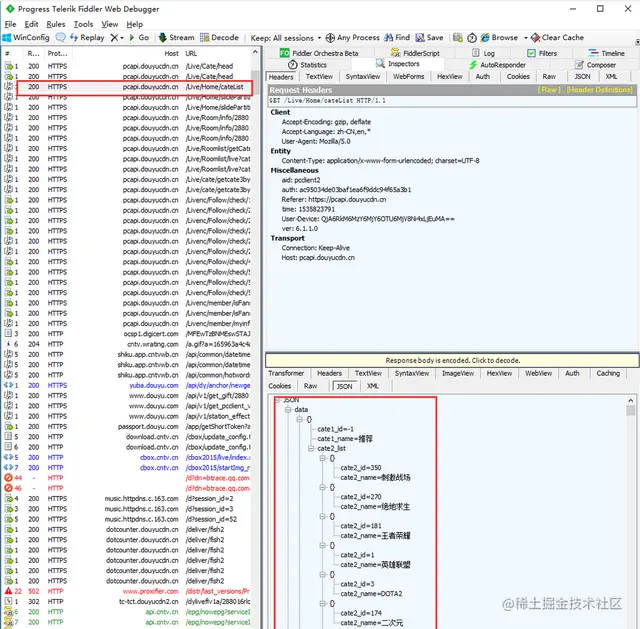Select the response Transformer tab
Image resolution: width=640 pixels, height=629 pixels.
pos(286,373)
